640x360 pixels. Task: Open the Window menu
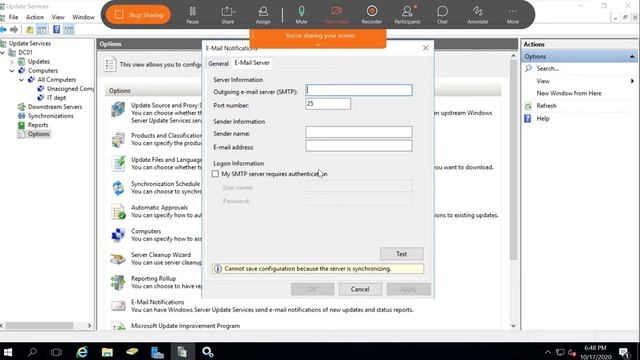(83, 17)
